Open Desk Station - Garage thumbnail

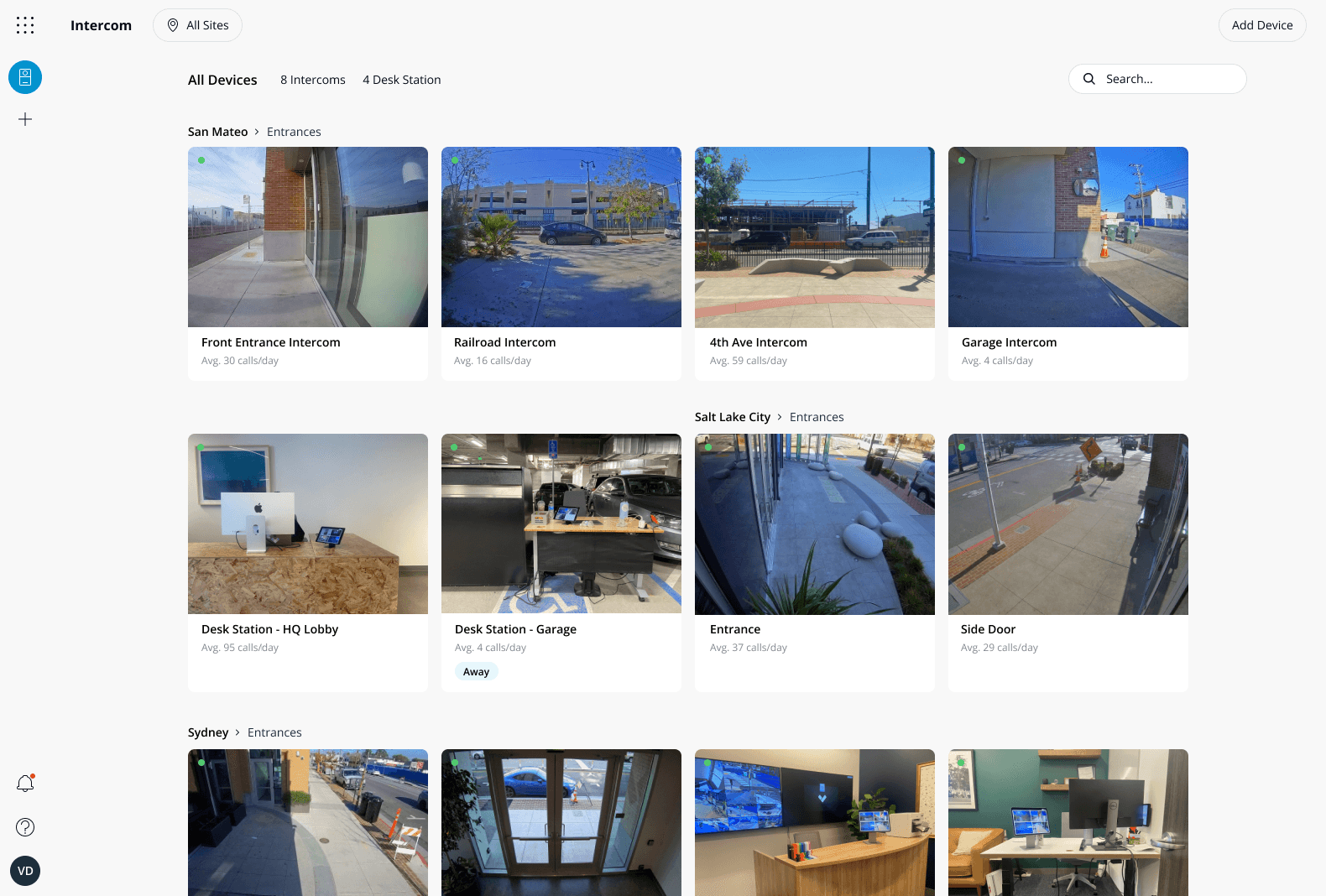[x=561, y=524]
